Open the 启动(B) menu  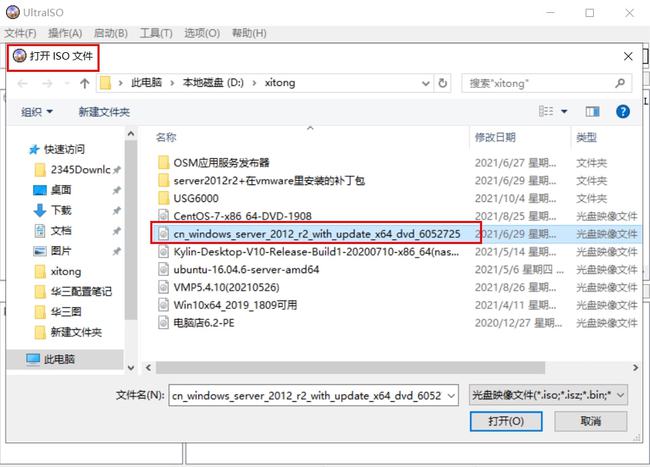[x=110, y=33]
